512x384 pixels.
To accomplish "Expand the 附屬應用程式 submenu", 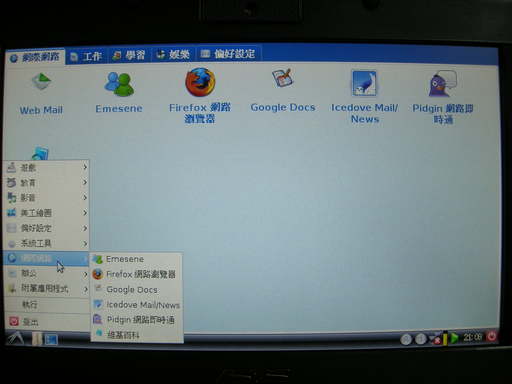I will [x=47, y=289].
